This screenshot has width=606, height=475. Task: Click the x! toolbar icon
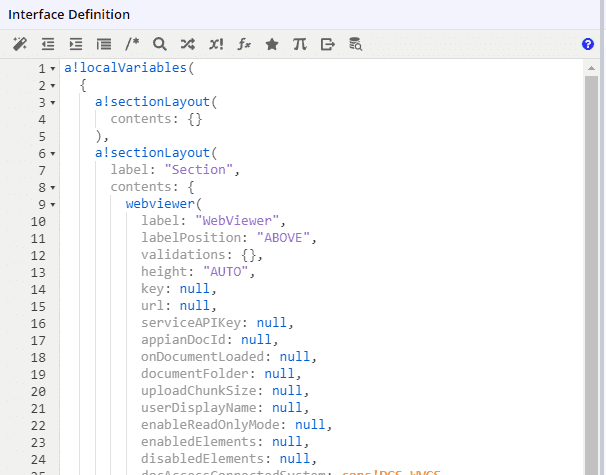click(216, 44)
